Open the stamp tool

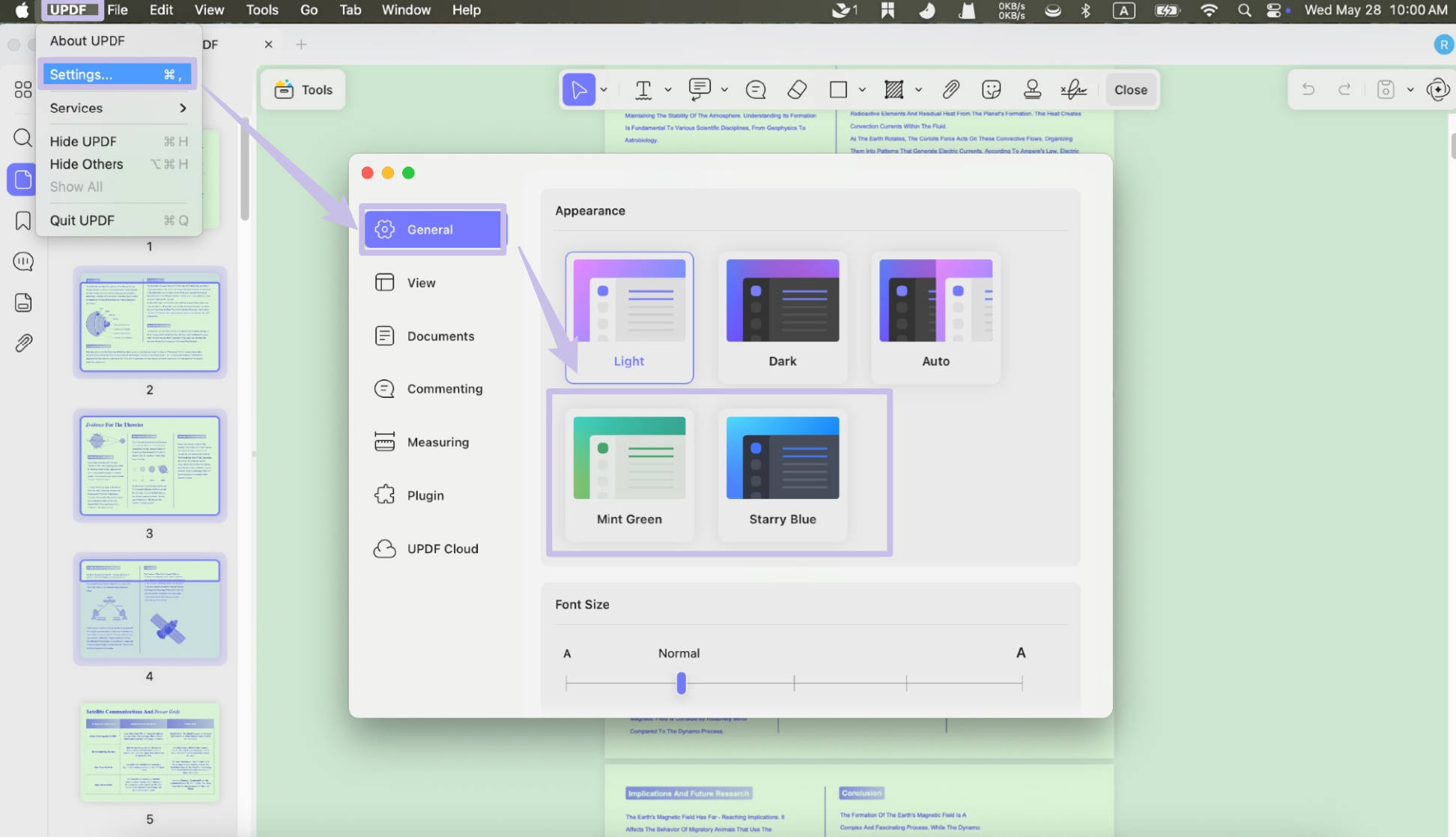(1032, 90)
